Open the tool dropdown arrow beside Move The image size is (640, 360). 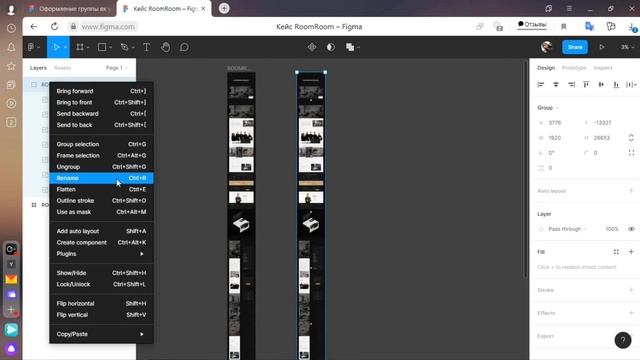tap(65, 48)
